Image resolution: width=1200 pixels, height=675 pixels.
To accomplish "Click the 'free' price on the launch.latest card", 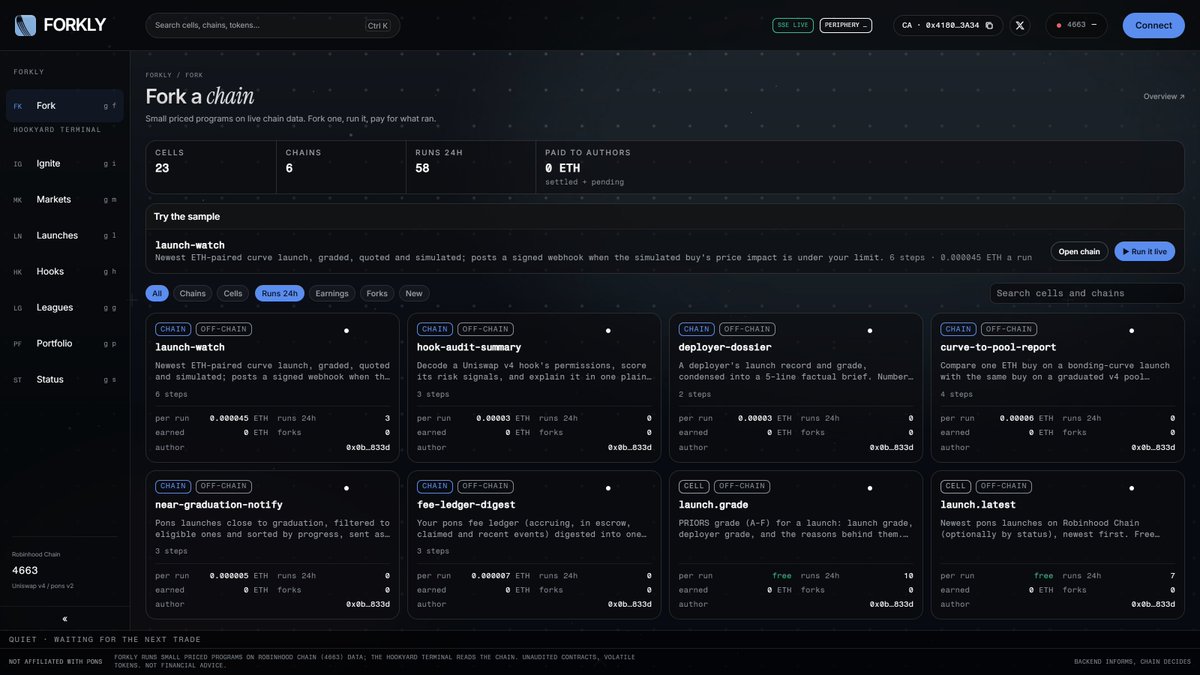I will click(x=1043, y=576).
